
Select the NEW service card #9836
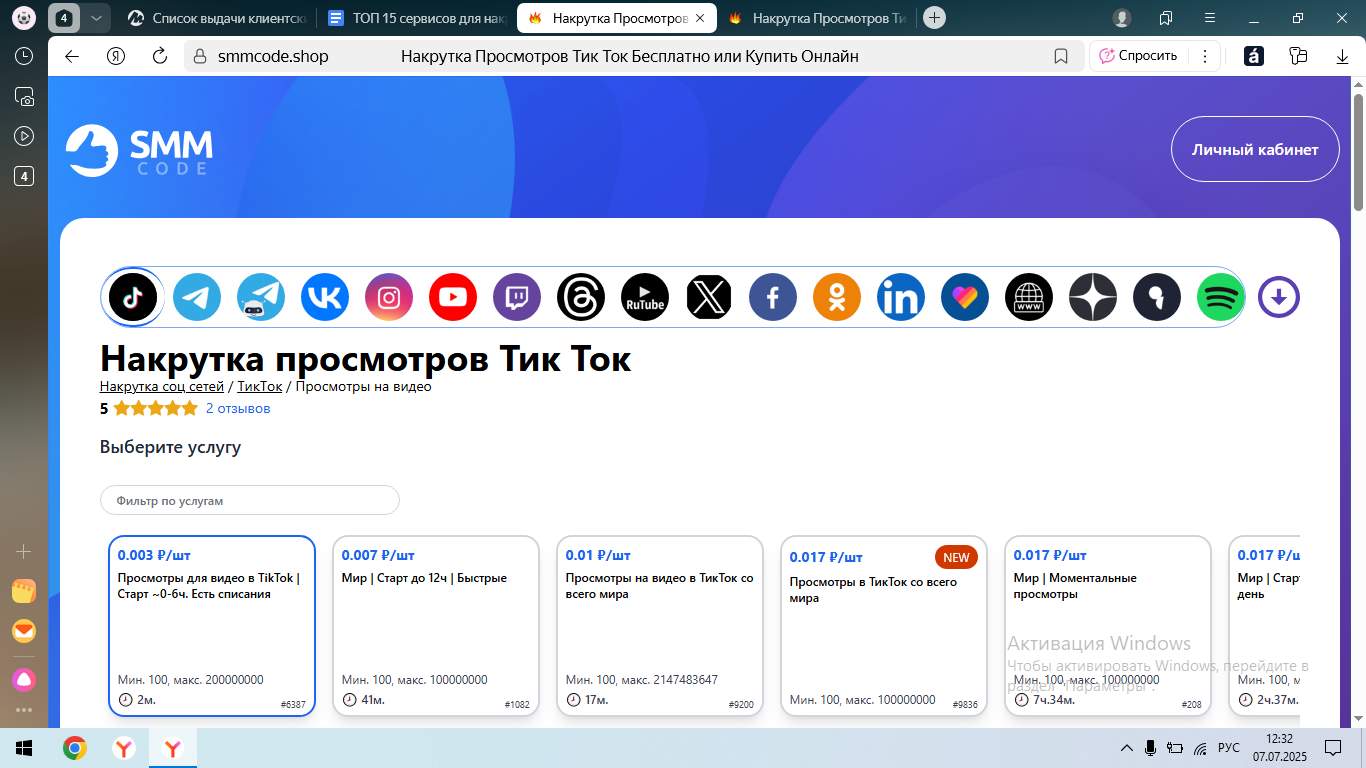884,626
